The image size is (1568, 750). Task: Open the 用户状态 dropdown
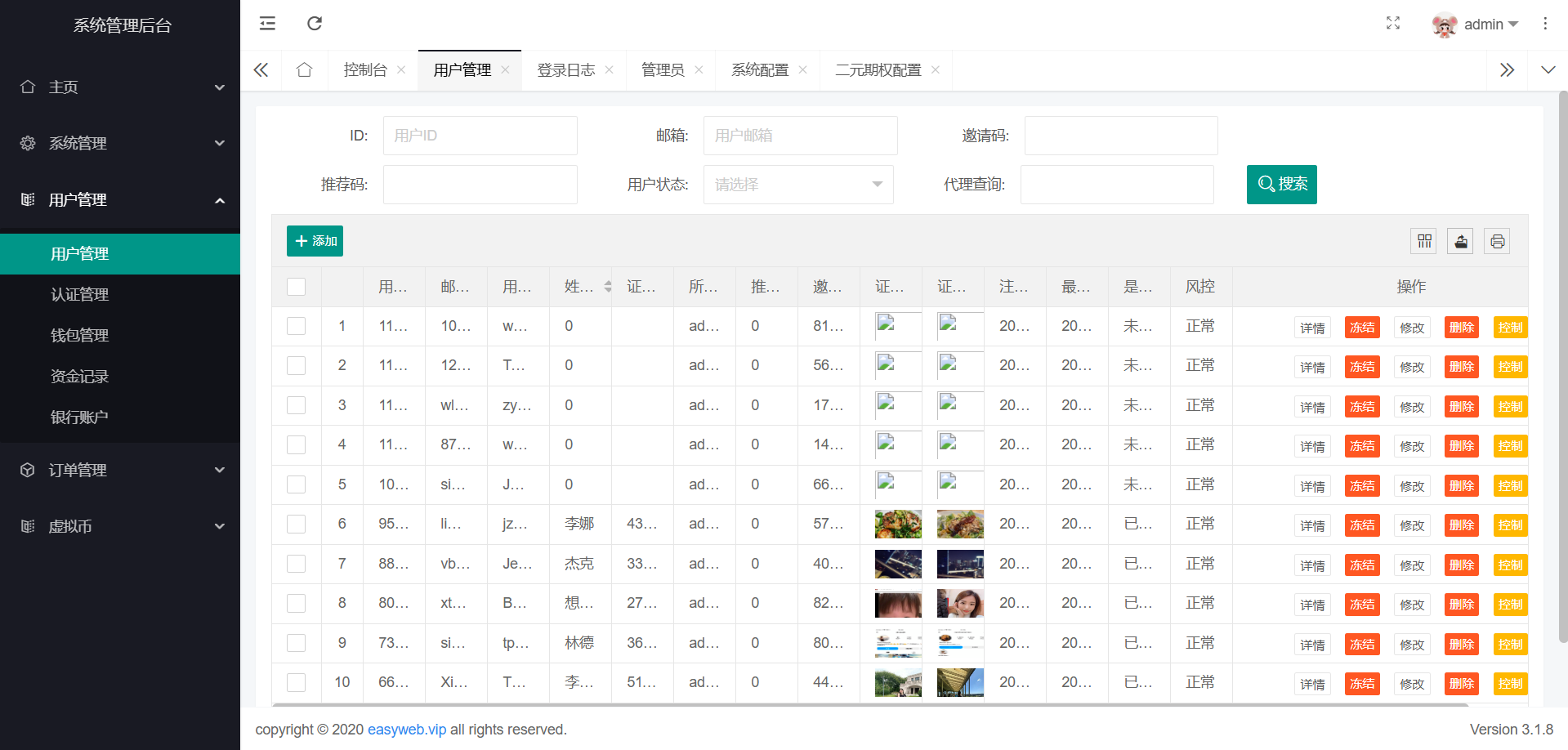tap(797, 185)
